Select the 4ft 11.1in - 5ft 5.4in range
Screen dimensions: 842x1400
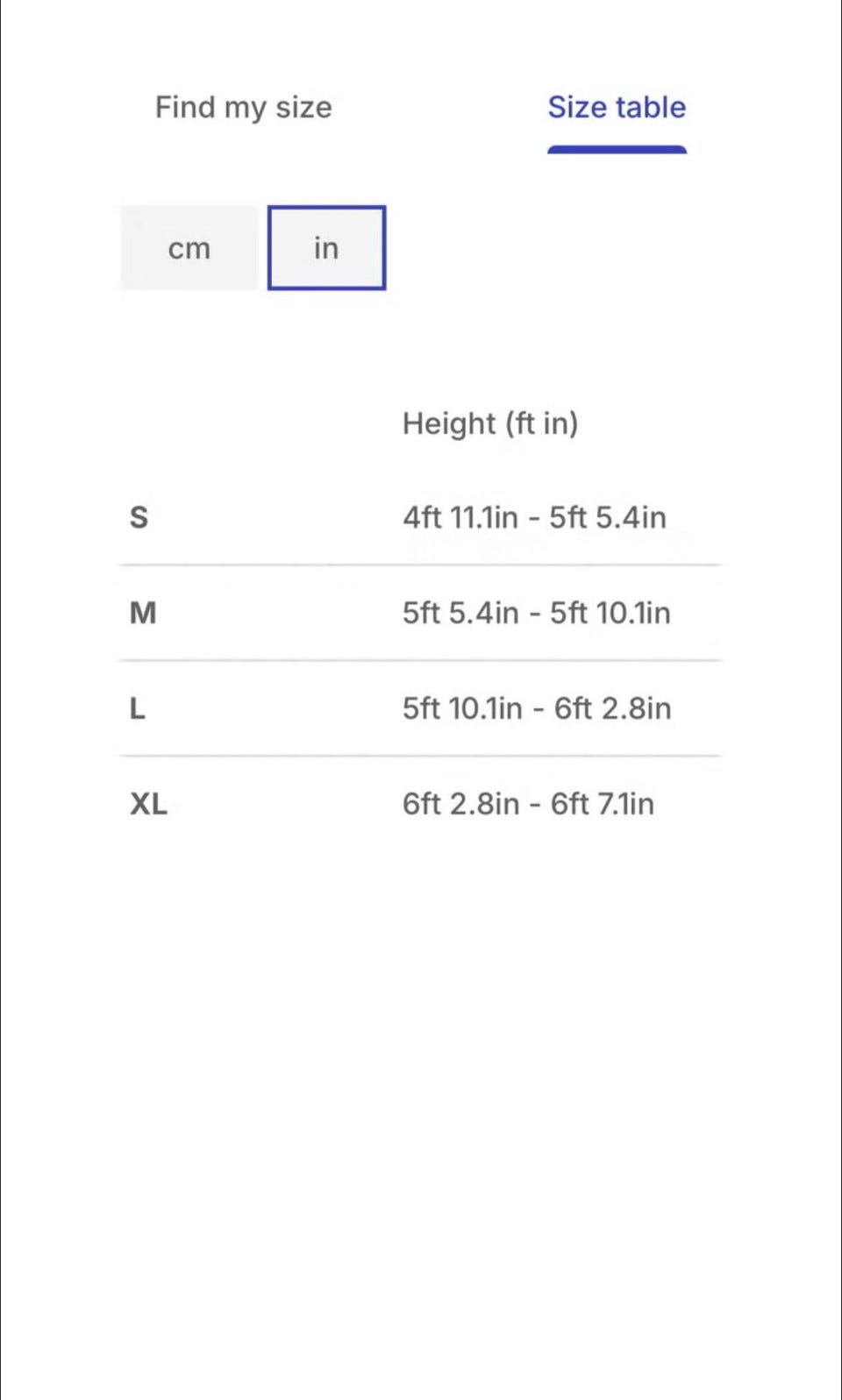pos(534,517)
